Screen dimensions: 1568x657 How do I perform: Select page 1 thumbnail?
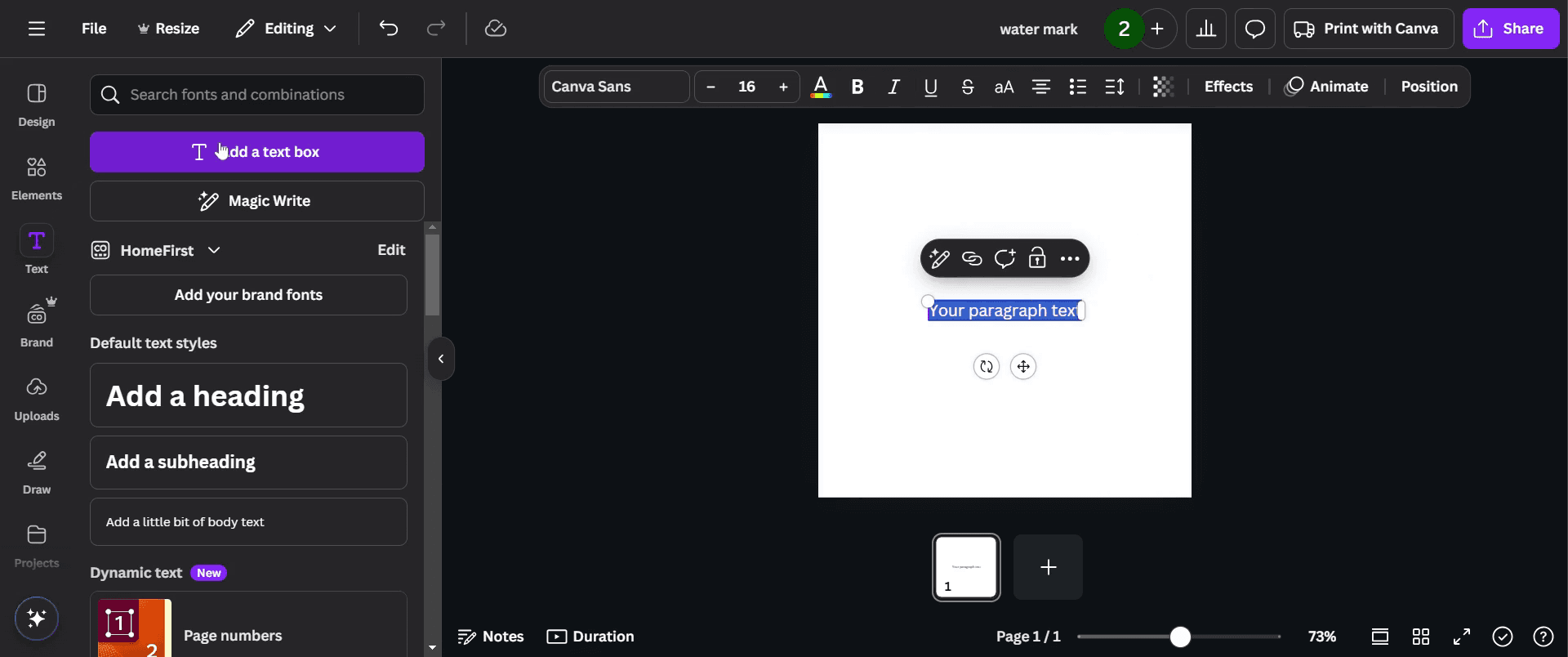(x=966, y=567)
